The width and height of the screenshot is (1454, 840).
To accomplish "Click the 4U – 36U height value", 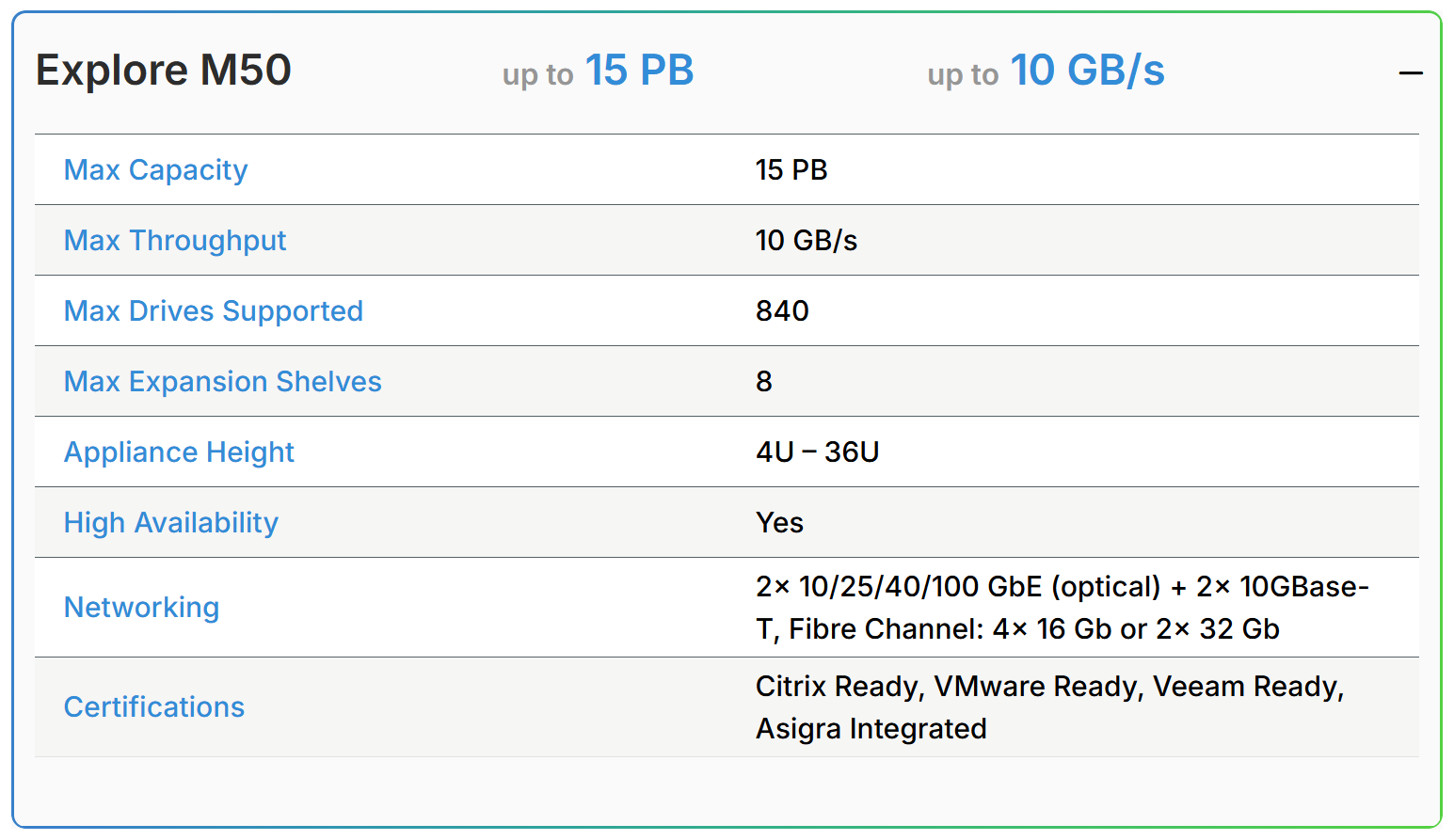I will coord(817,452).
